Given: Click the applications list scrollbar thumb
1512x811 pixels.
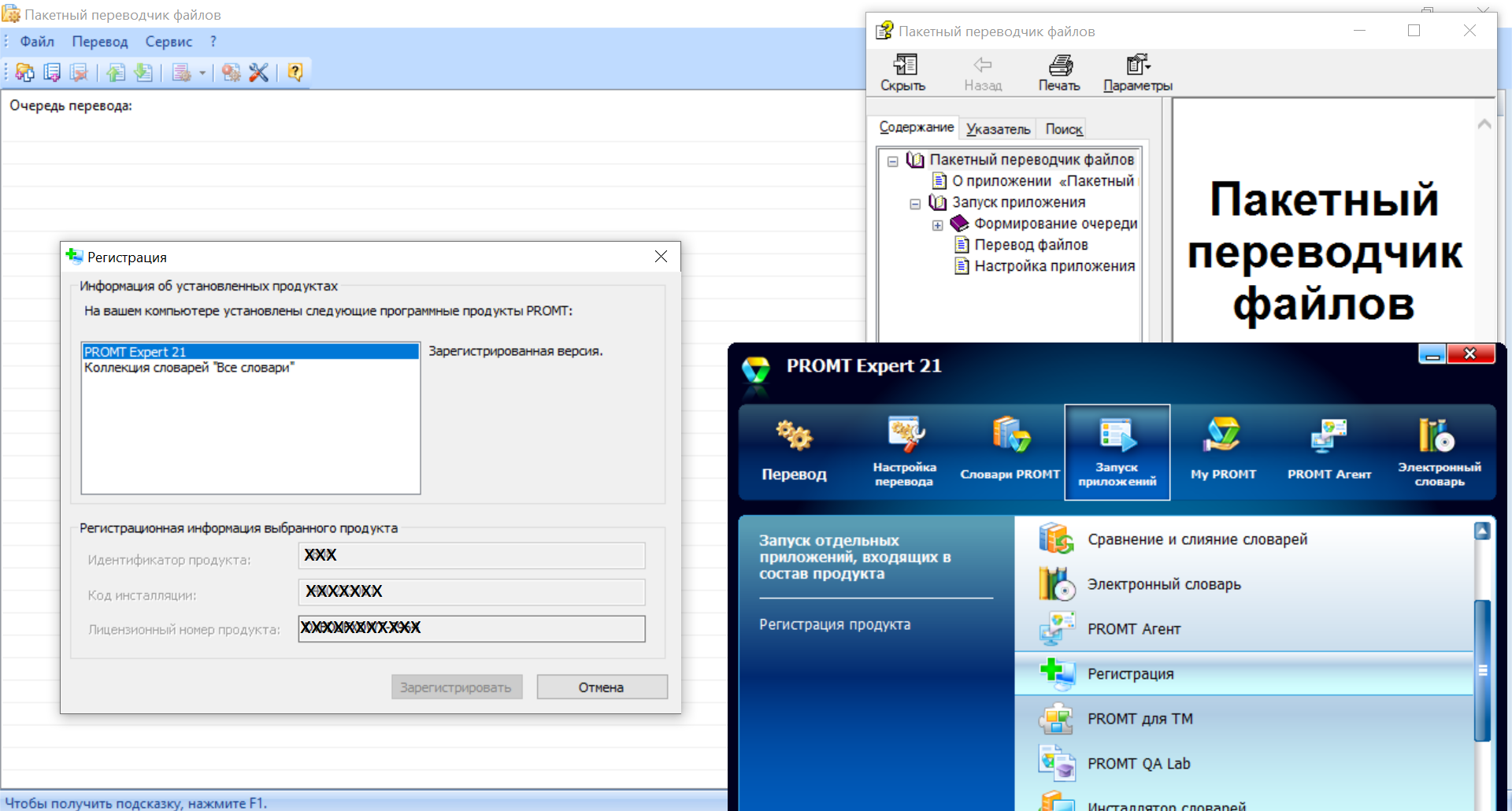Looking at the screenshot, I should pos(1482,670).
